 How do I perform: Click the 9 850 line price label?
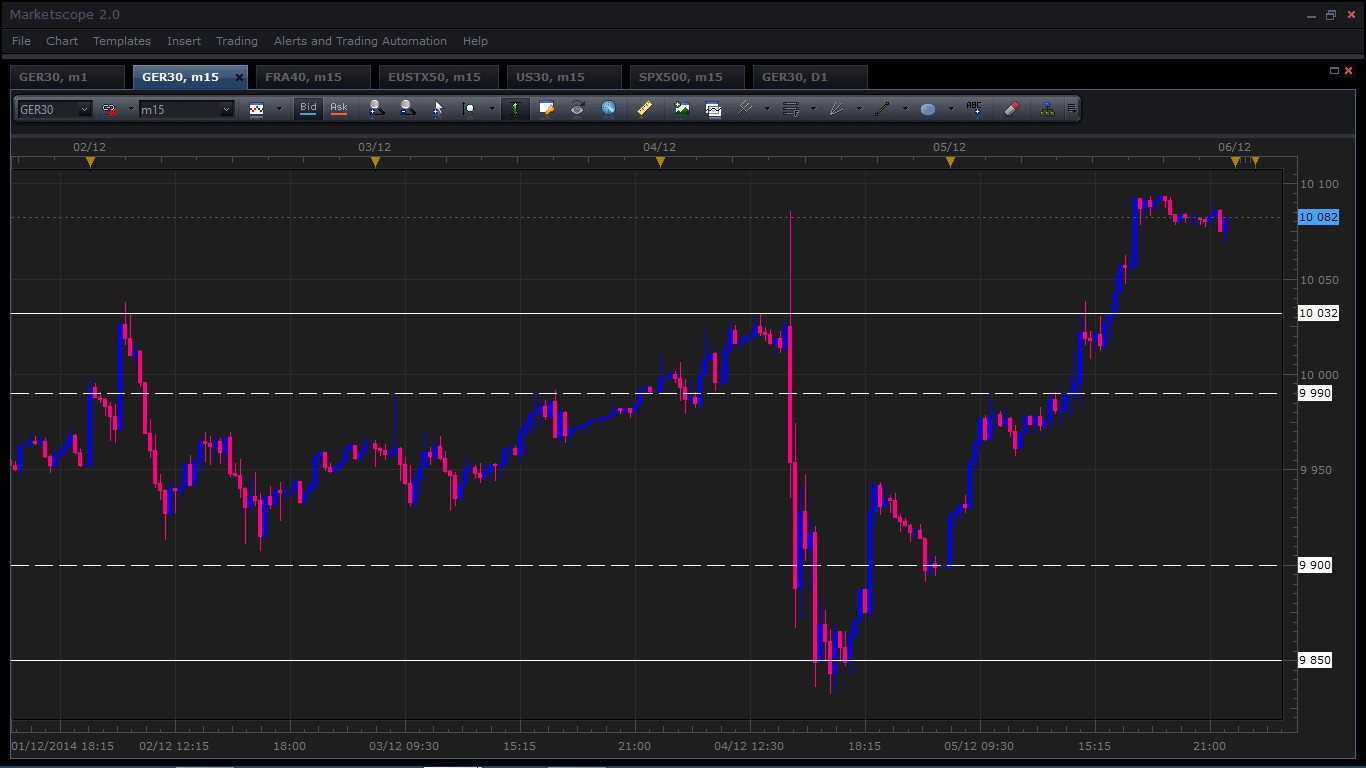(1315, 660)
